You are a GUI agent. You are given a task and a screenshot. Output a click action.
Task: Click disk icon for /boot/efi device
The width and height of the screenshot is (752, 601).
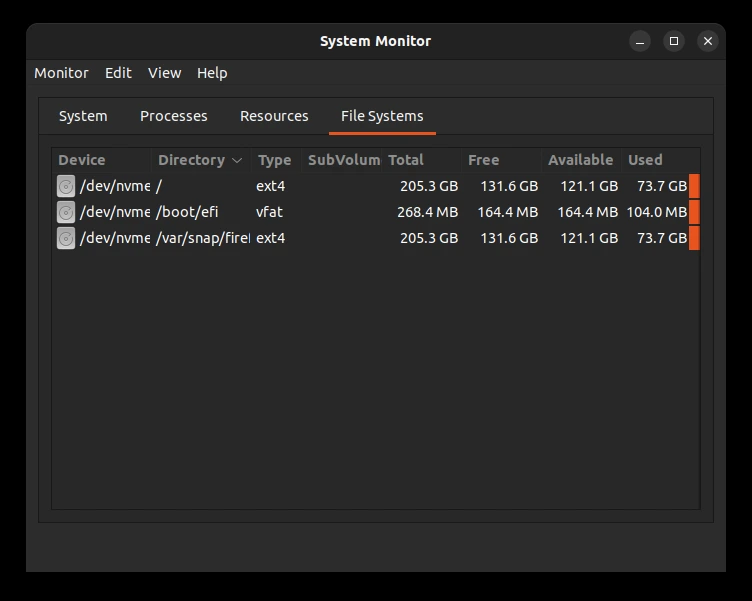[x=66, y=212]
